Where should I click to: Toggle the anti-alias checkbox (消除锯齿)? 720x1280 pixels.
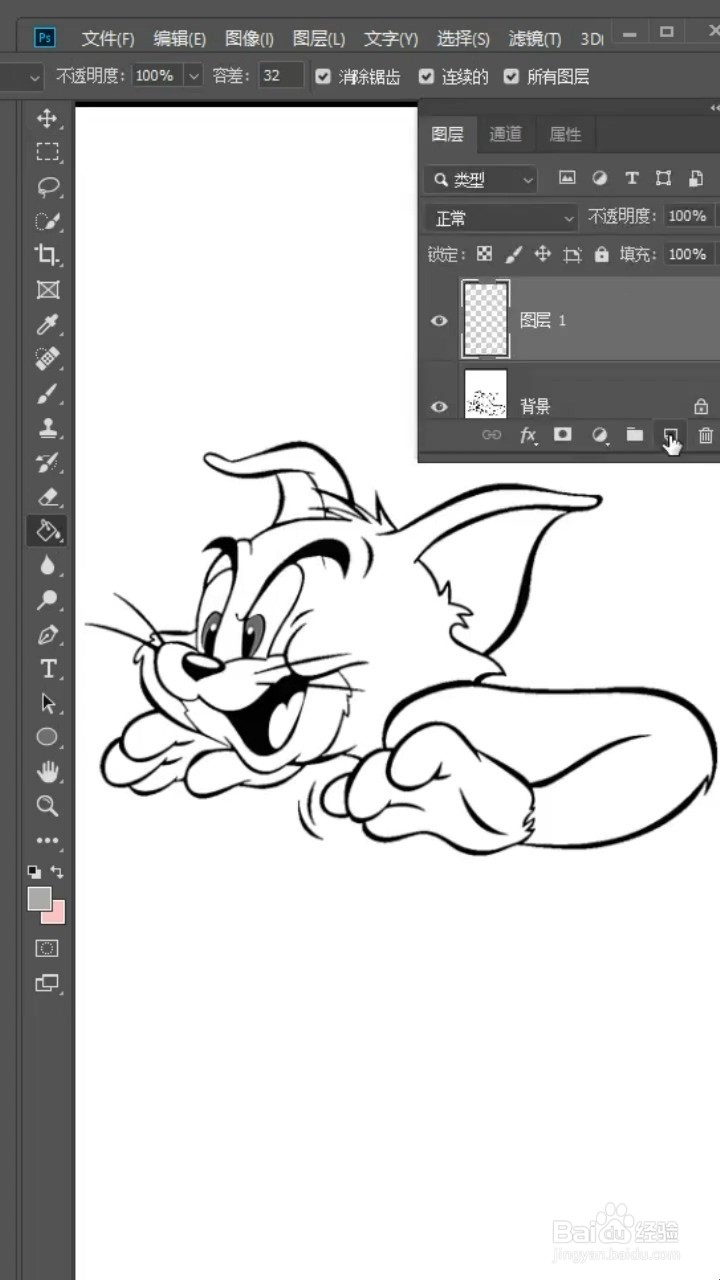323,76
